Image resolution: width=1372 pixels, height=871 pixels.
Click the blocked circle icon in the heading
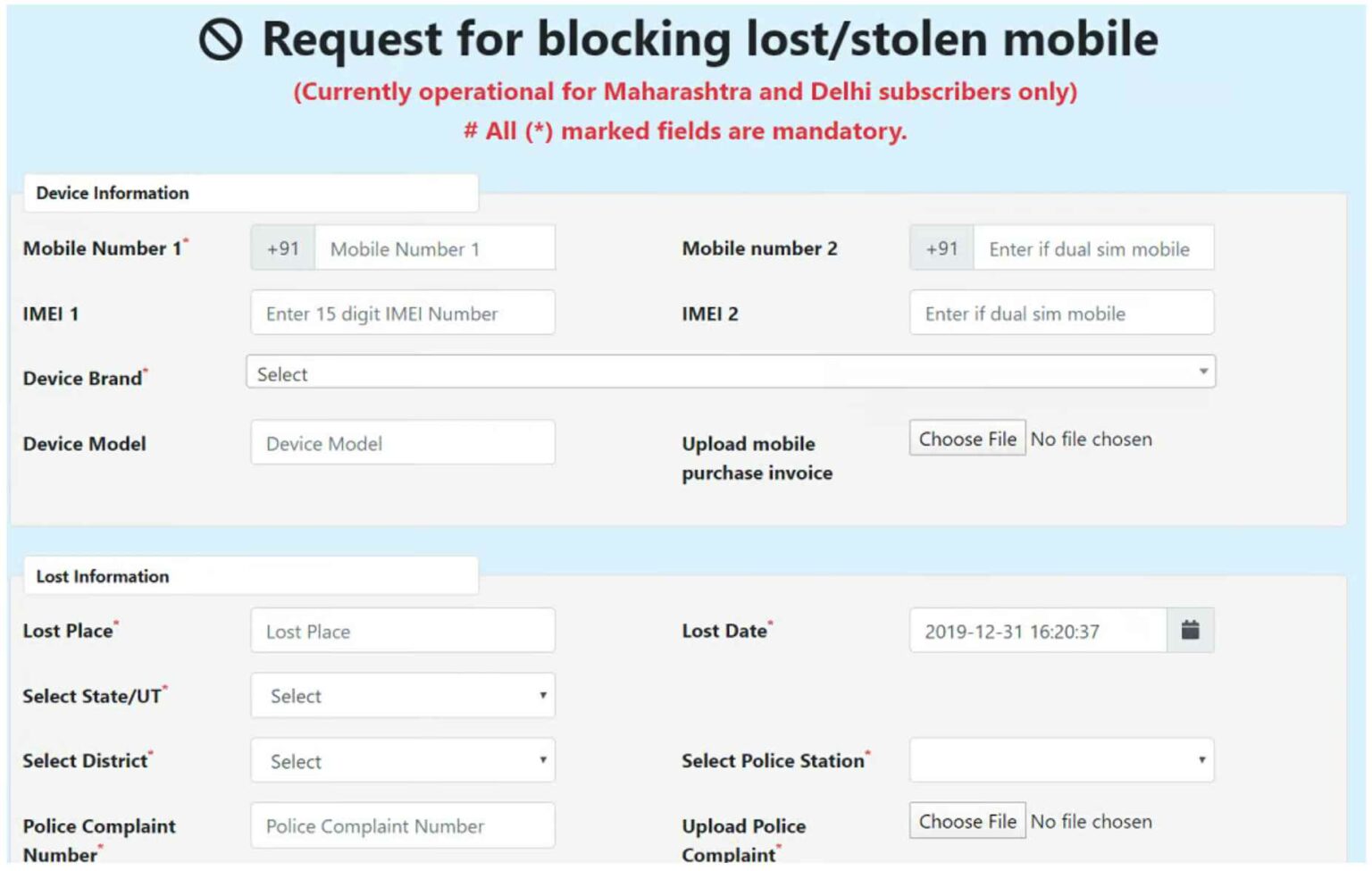[x=221, y=40]
